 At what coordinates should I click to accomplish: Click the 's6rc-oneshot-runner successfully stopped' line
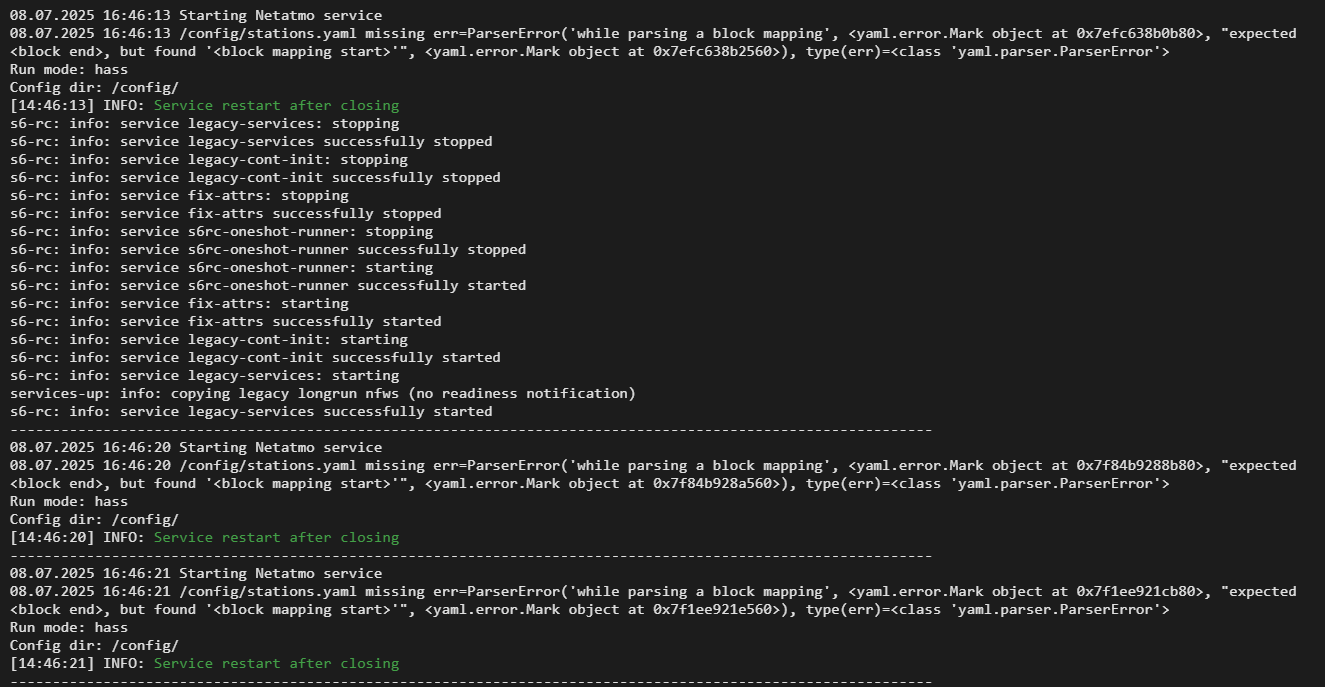click(x=268, y=249)
